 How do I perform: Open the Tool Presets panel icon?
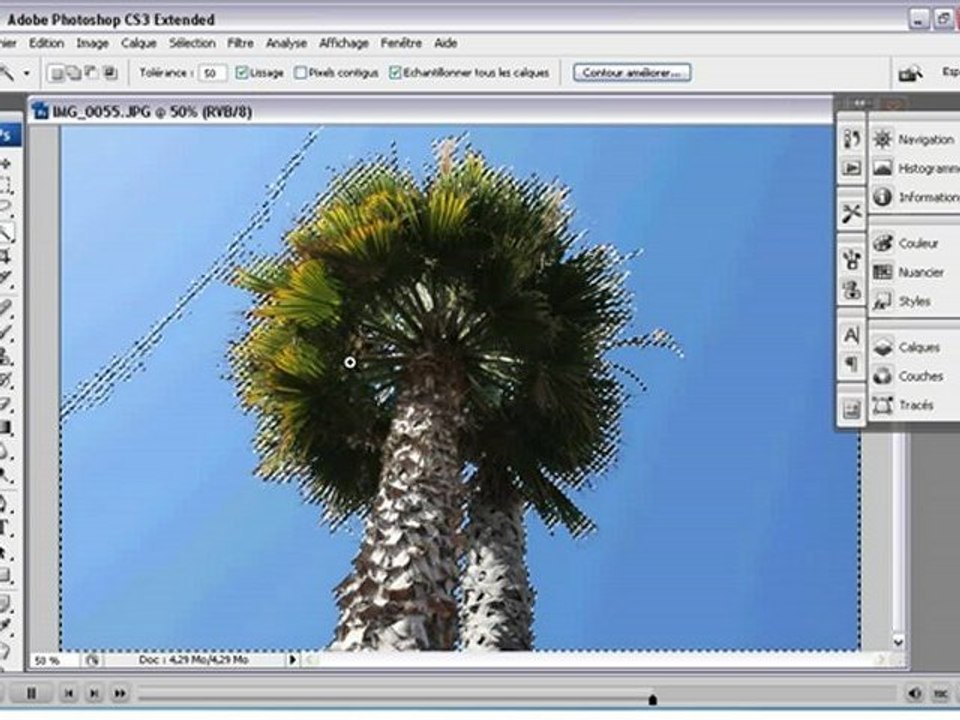point(852,214)
